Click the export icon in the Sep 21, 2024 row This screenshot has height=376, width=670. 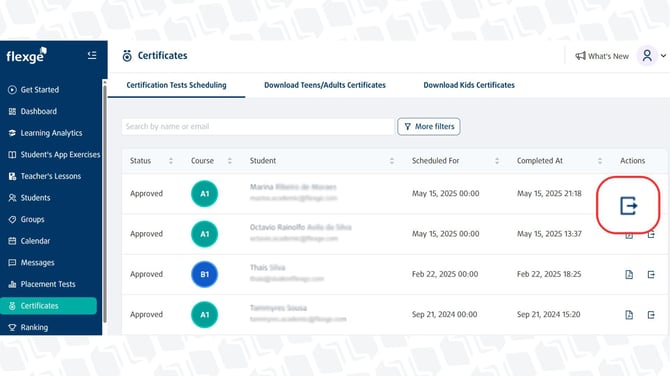click(x=651, y=315)
